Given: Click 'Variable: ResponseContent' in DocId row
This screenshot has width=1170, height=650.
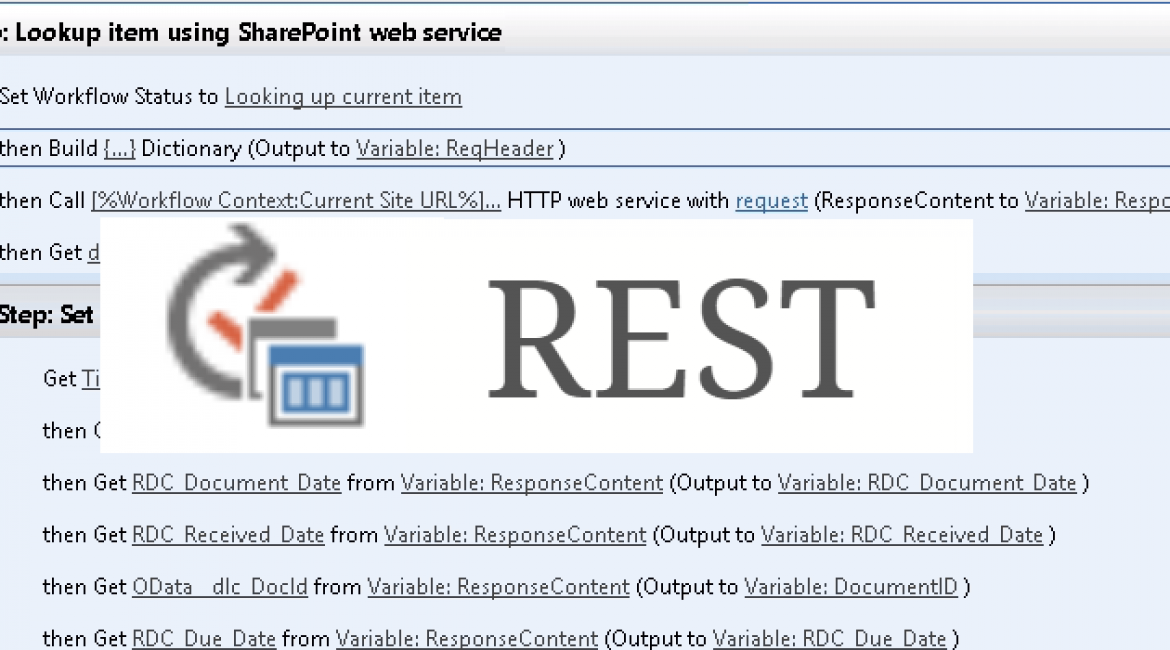Looking at the screenshot, I should pyautogui.click(x=498, y=587).
